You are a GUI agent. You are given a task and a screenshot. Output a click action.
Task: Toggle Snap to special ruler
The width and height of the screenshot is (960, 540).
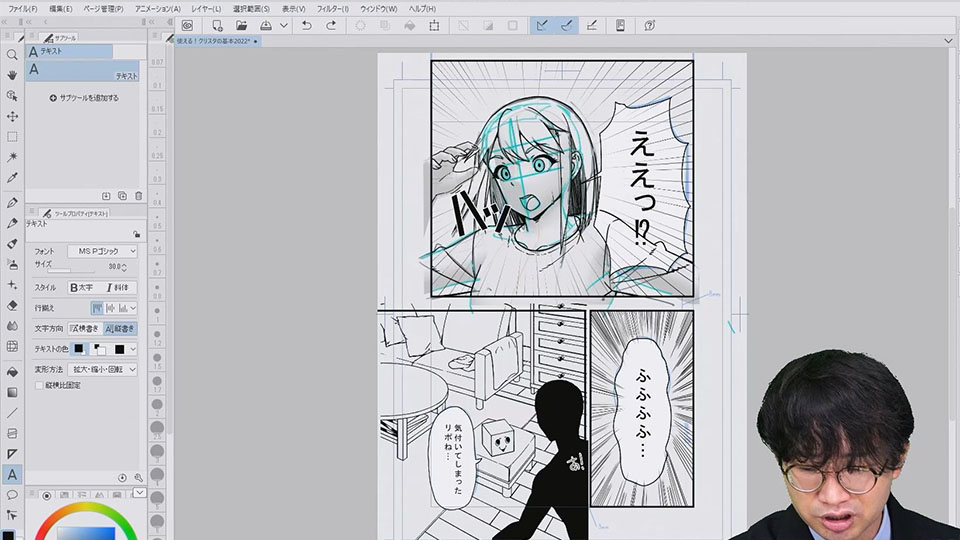(566, 26)
